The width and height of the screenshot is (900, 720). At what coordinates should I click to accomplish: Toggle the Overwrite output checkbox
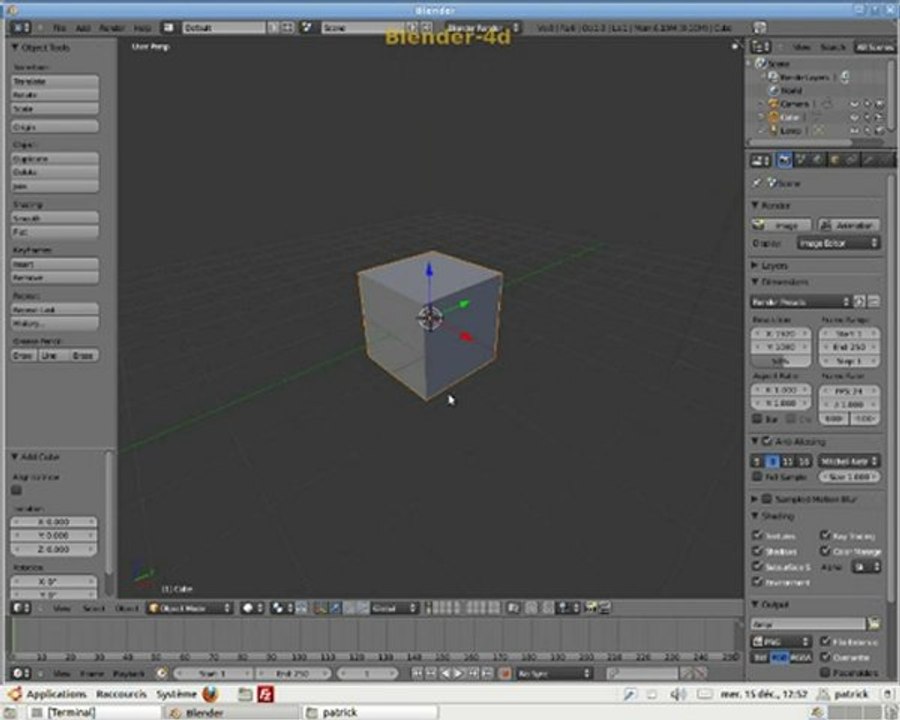[825, 656]
